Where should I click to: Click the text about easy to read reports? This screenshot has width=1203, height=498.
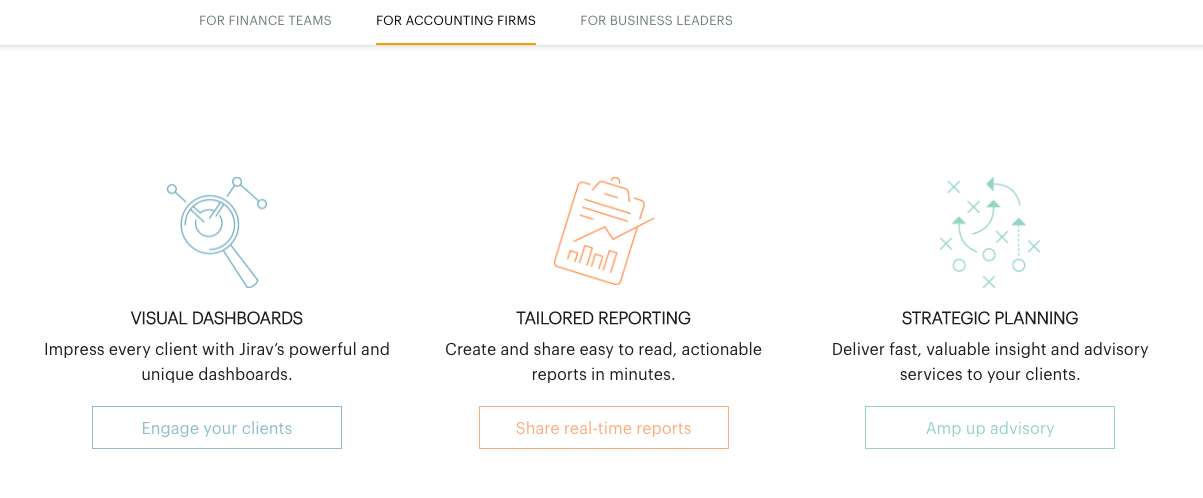pos(603,362)
